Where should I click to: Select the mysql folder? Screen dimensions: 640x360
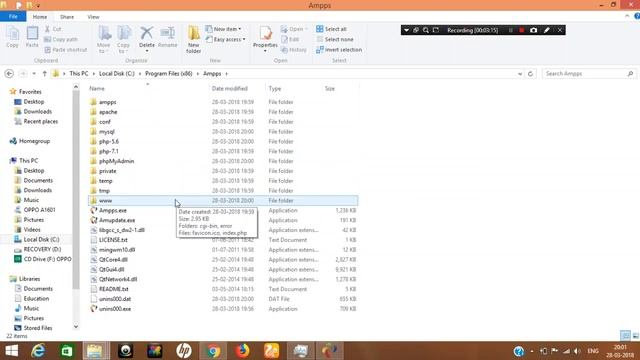(107, 131)
